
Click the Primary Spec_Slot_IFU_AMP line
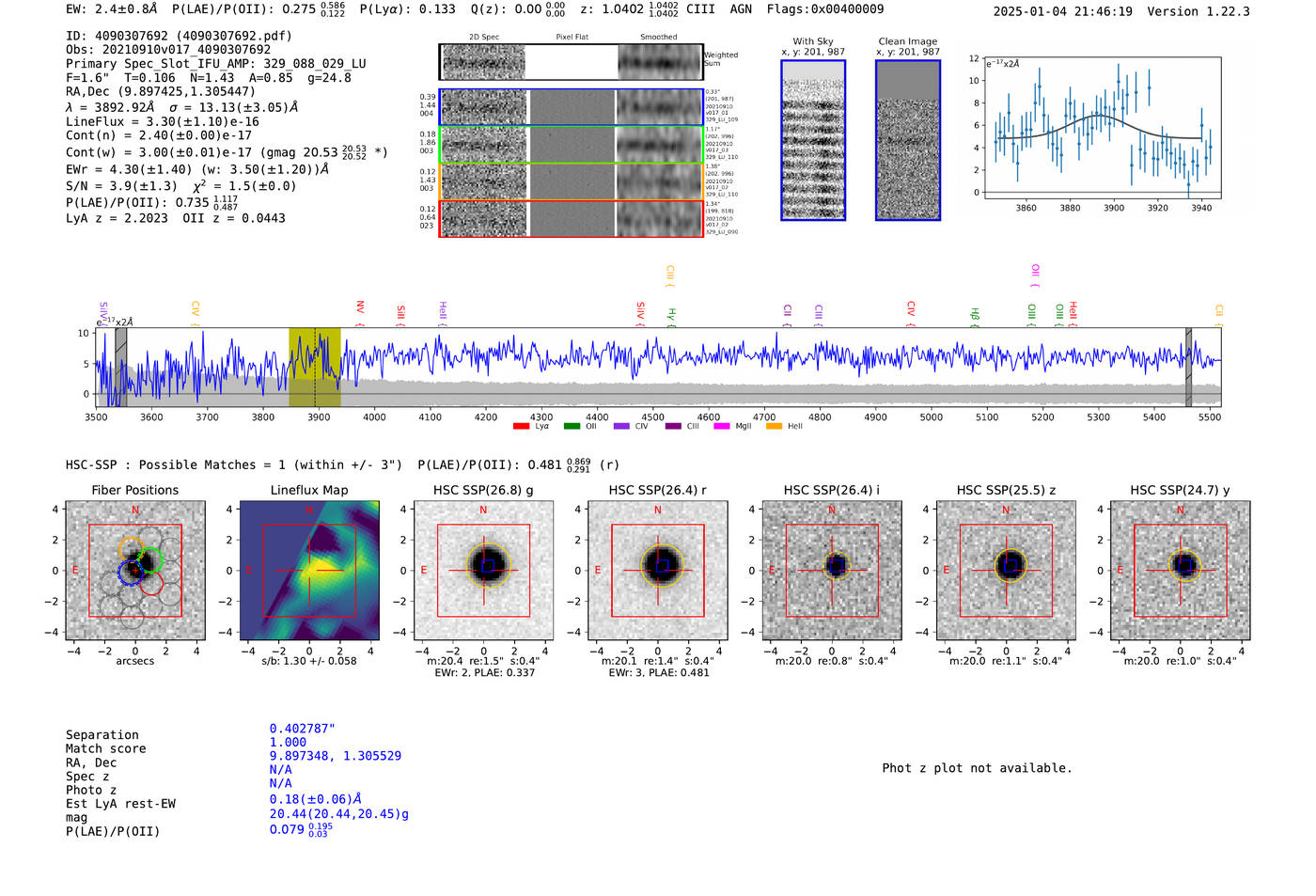(x=216, y=64)
